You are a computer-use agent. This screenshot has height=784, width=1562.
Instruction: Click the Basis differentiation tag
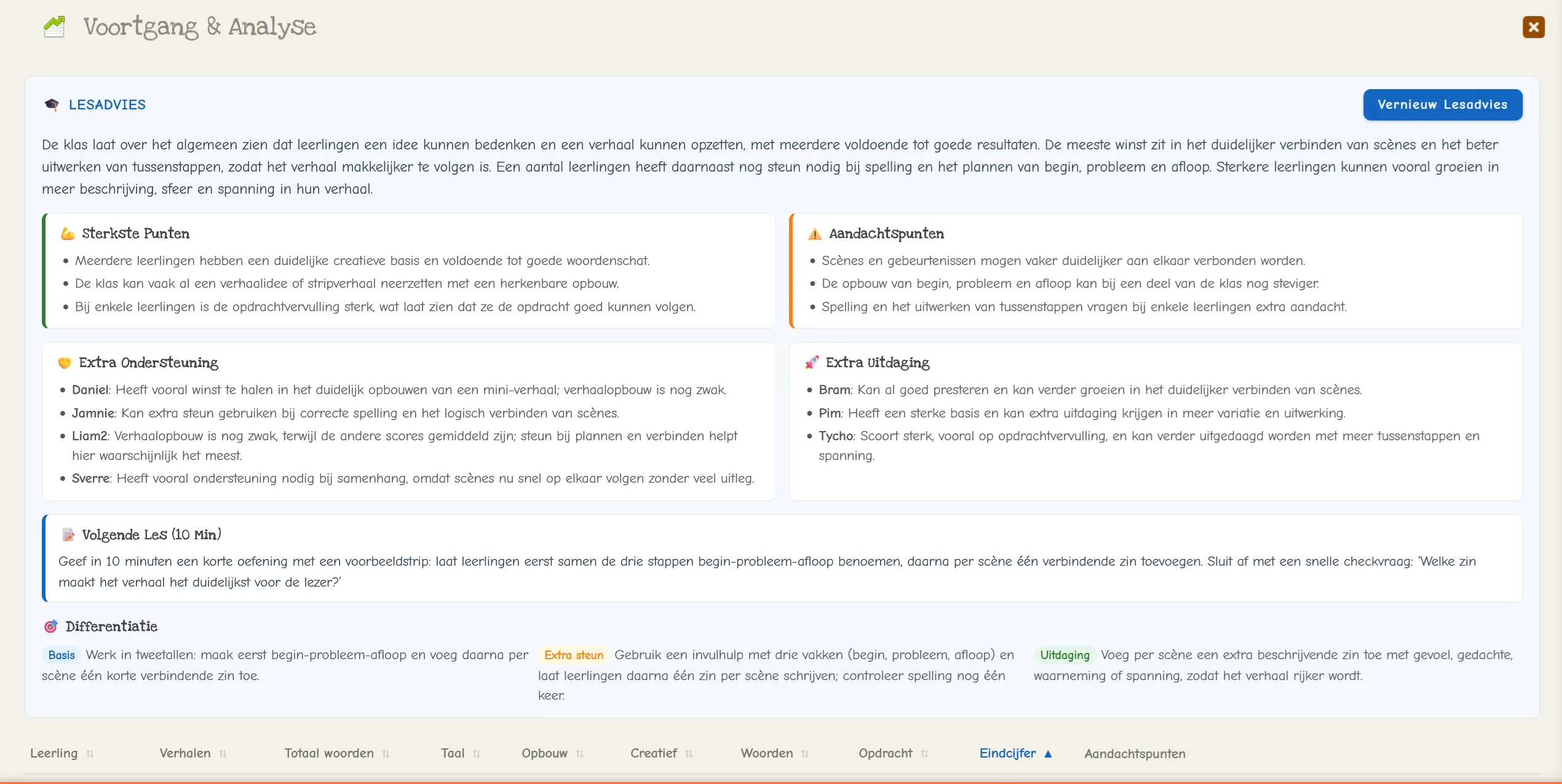tap(61, 655)
